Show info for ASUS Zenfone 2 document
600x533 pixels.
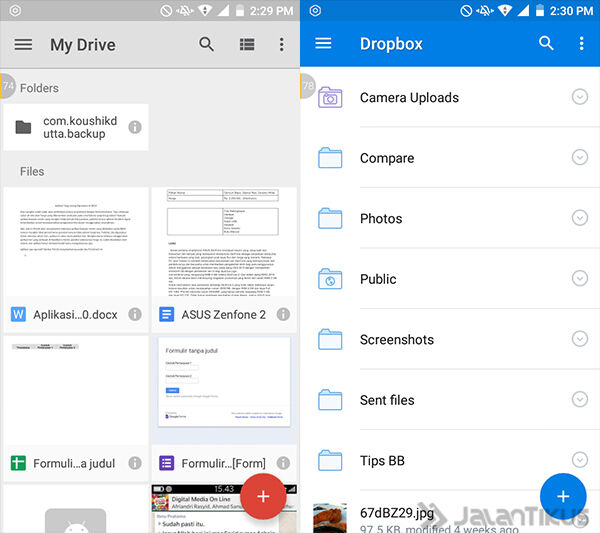(x=283, y=314)
